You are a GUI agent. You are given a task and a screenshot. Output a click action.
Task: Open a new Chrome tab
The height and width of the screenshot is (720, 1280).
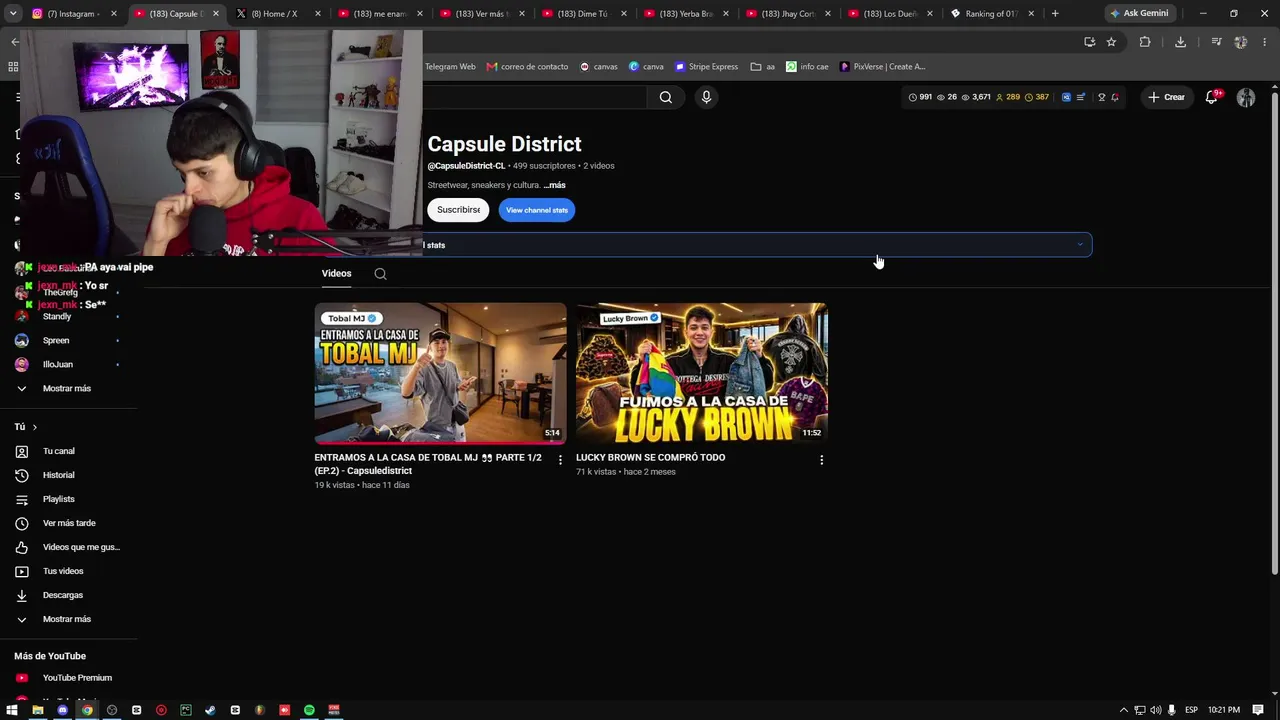[x=1055, y=14]
